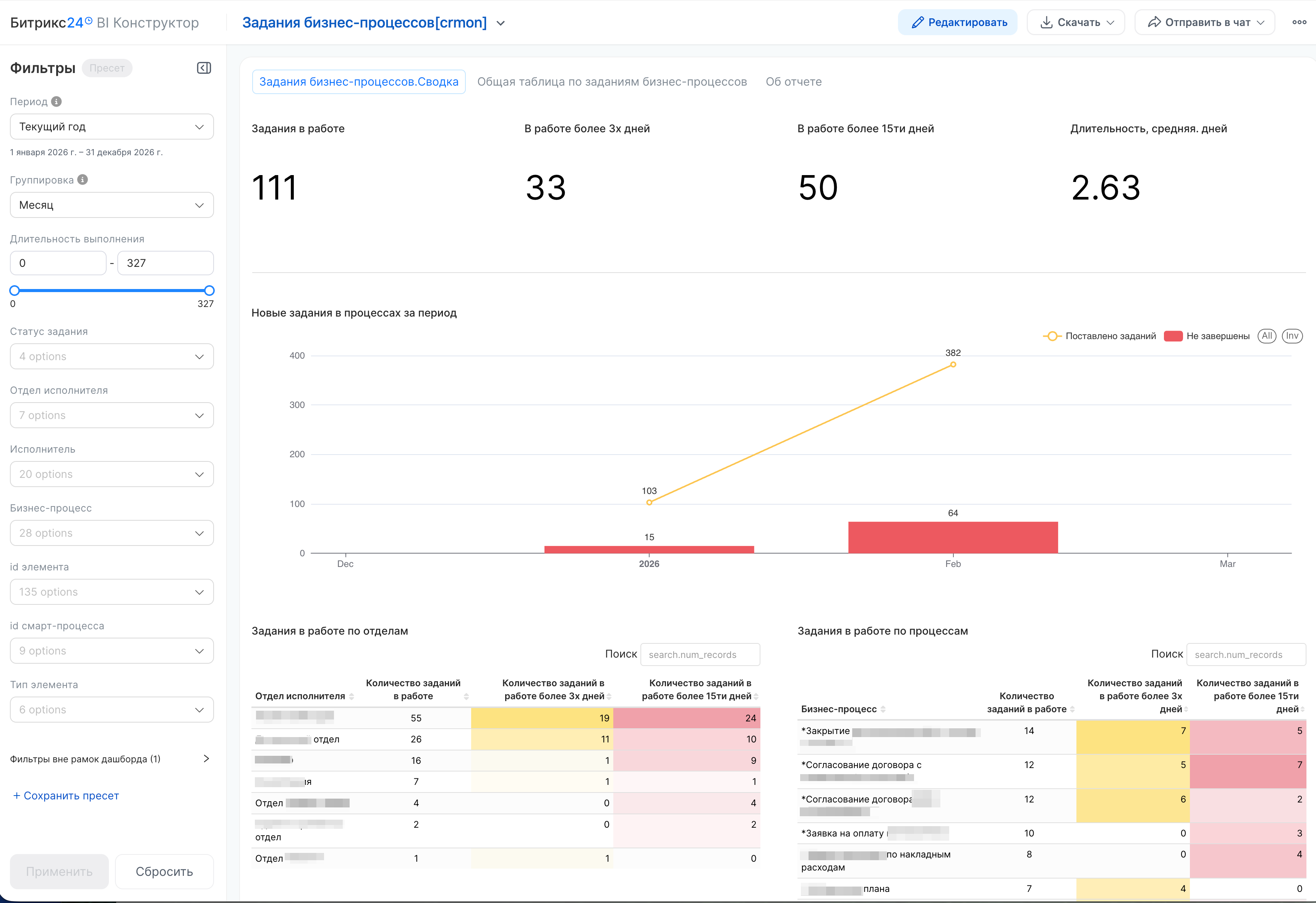1316x903 pixels.
Task: Open the three-dots more menu
Action: tap(1299, 23)
